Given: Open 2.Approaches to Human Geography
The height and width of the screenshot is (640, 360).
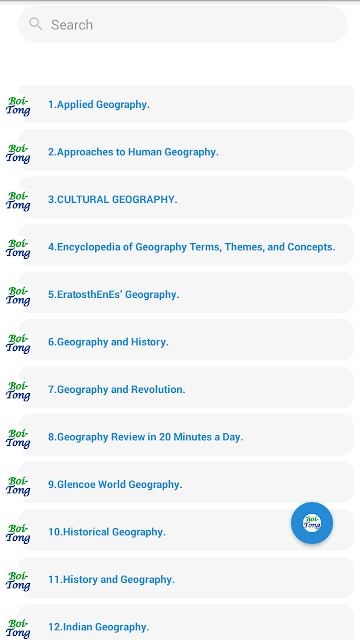Looking at the screenshot, I should (x=186, y=150).
